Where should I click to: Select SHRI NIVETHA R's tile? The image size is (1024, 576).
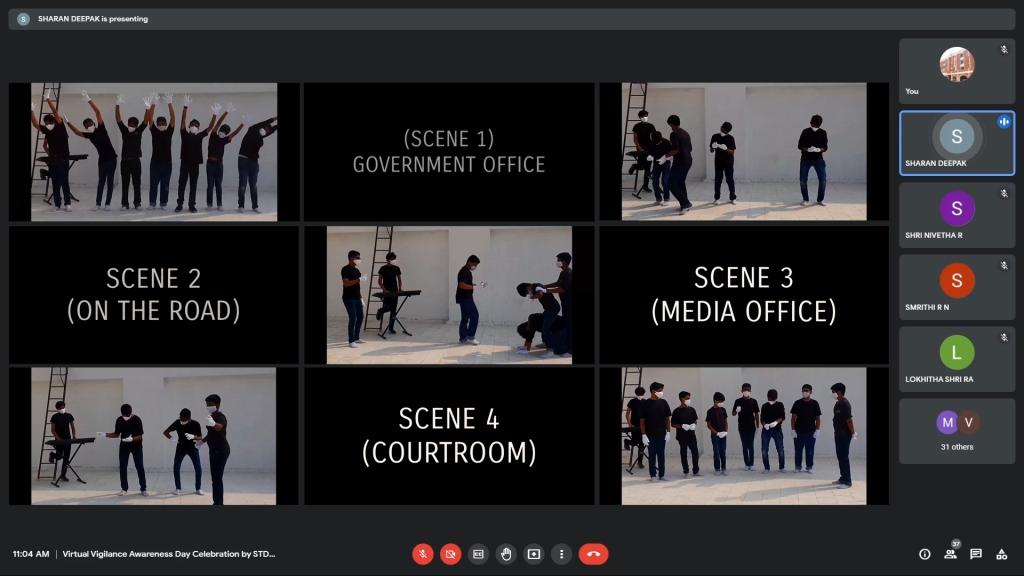(x=956, y=215)
